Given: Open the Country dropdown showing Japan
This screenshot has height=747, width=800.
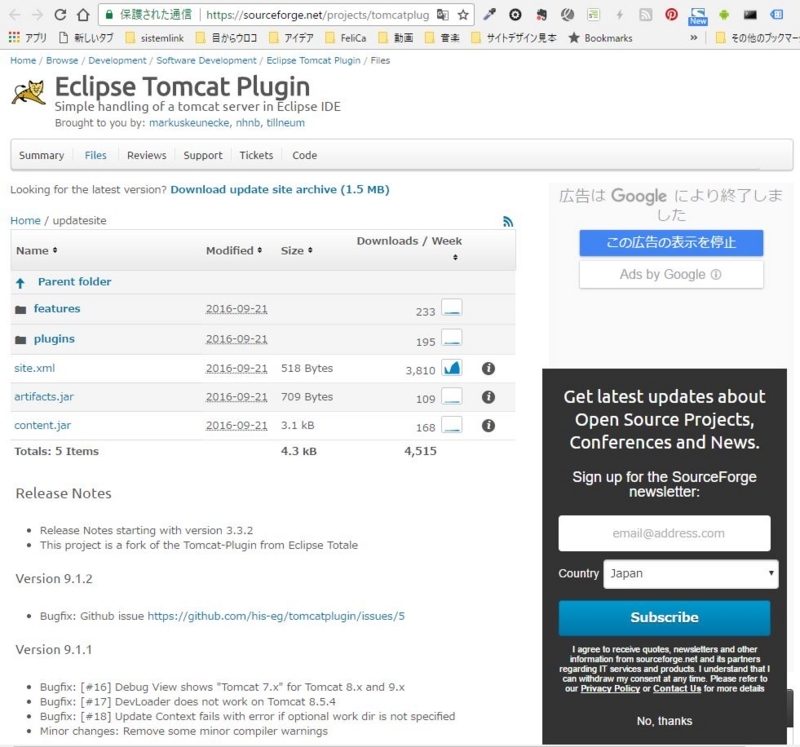Looking at the screenshot, I should pos(691,574).
